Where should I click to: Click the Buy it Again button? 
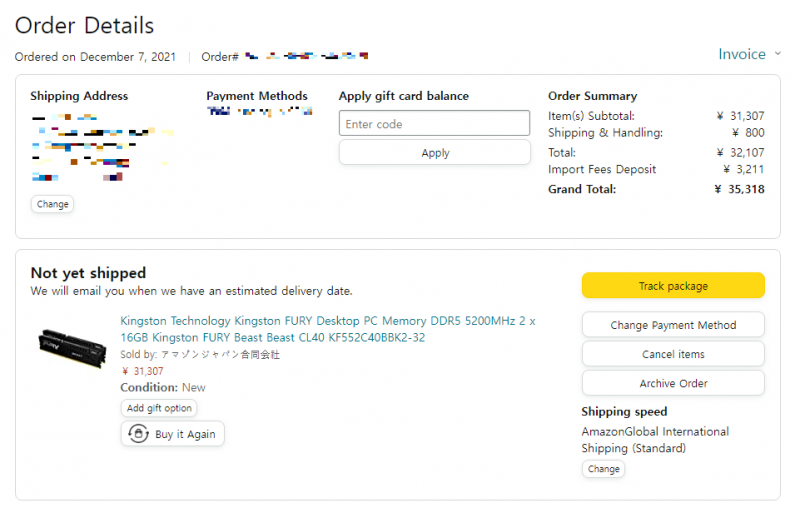(172, 434)
